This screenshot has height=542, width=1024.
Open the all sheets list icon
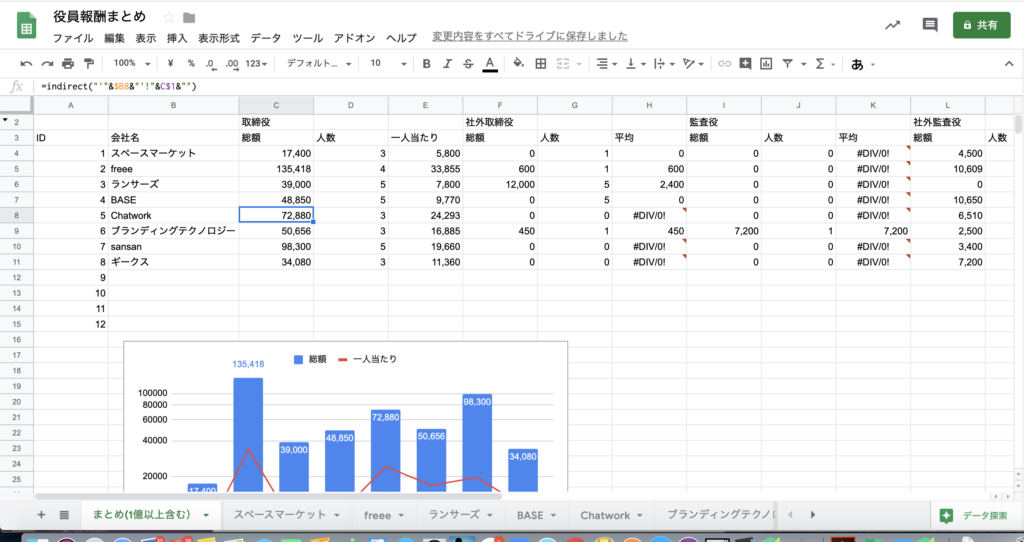(x=64, y=515)
